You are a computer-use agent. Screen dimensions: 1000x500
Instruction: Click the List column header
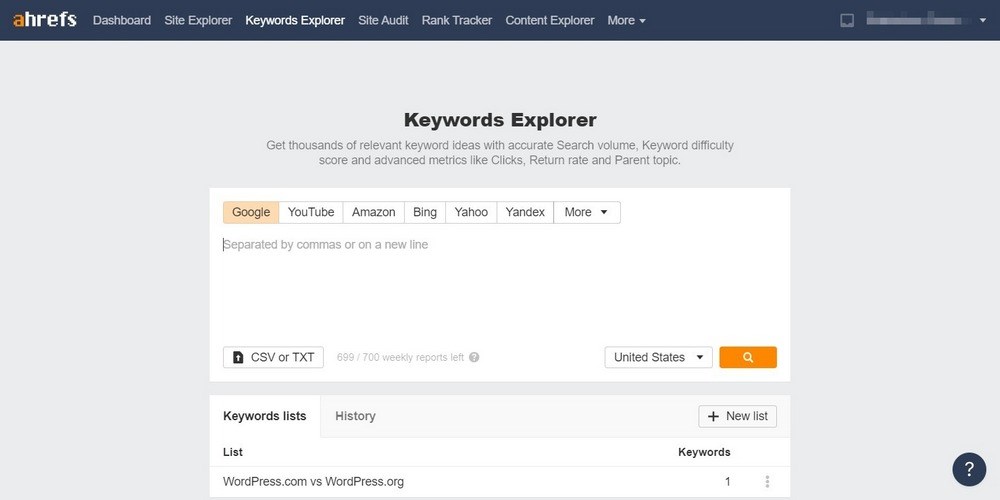tap(233, 452)
